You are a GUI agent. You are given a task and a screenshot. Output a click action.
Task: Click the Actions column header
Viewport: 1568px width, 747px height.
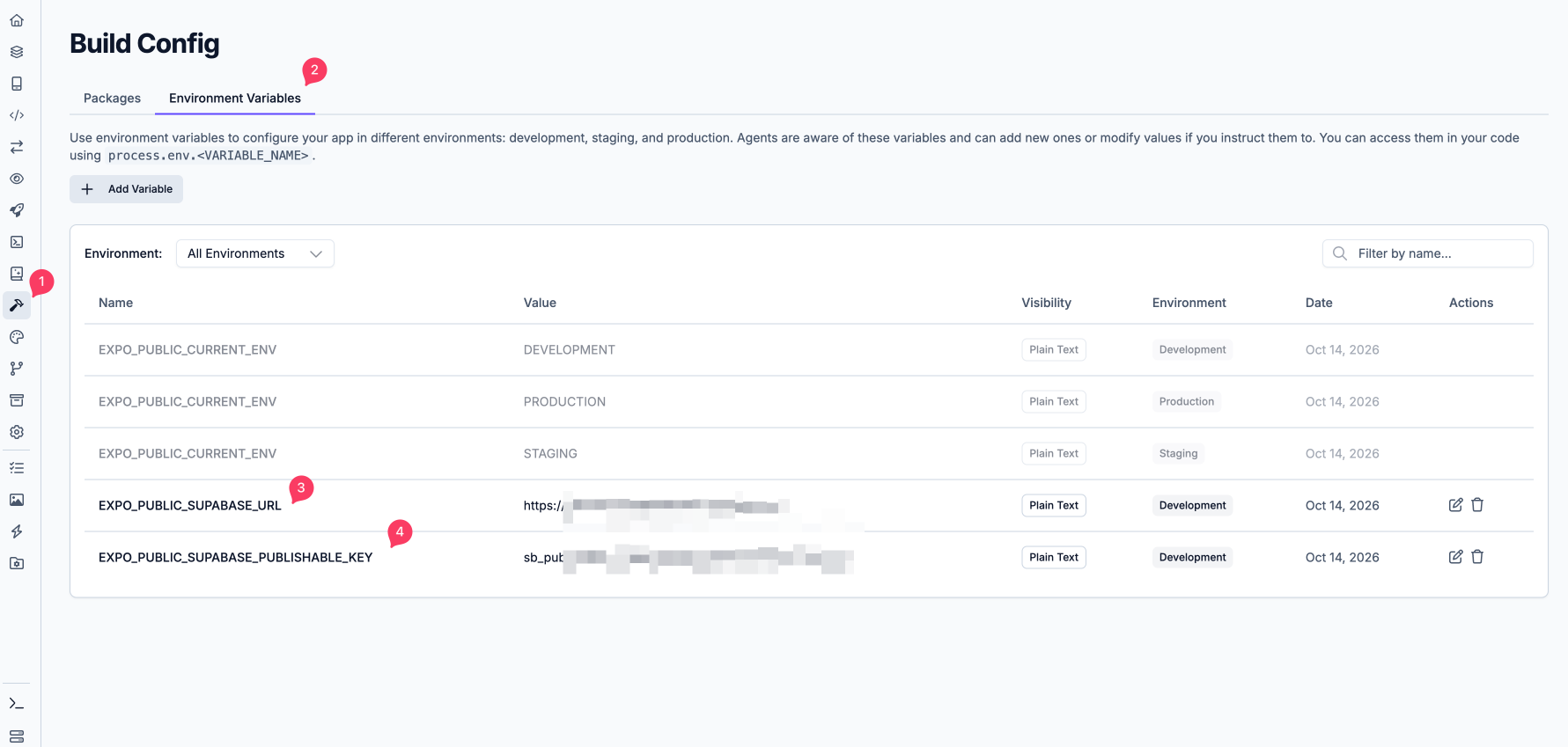tap(1471, 303)
